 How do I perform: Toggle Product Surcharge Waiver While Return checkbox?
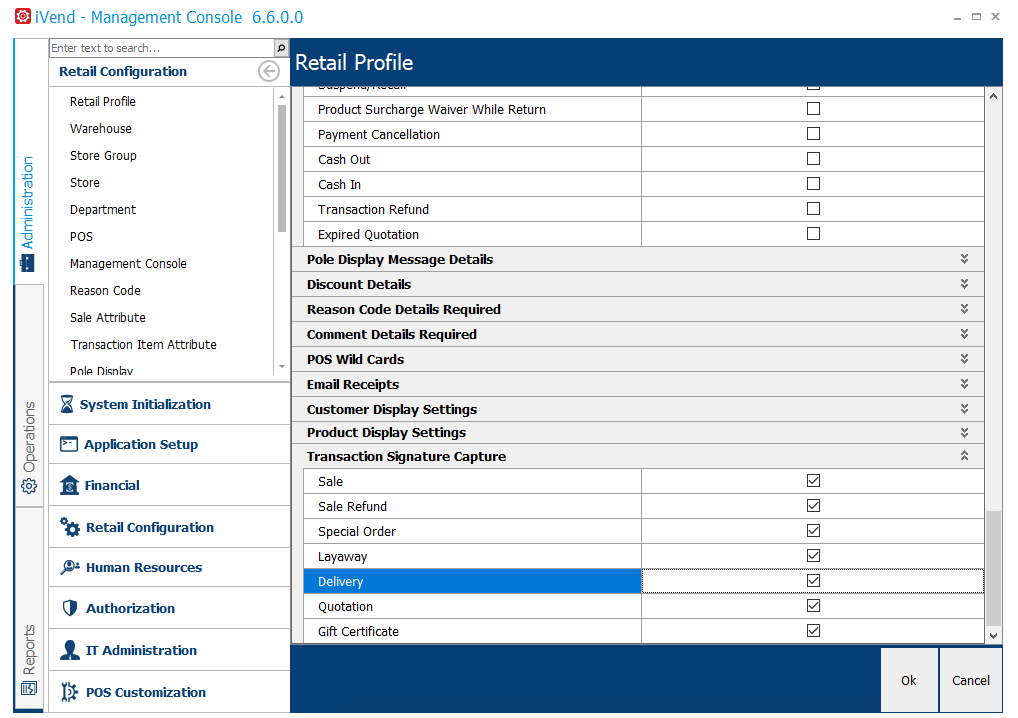[813, 108]
